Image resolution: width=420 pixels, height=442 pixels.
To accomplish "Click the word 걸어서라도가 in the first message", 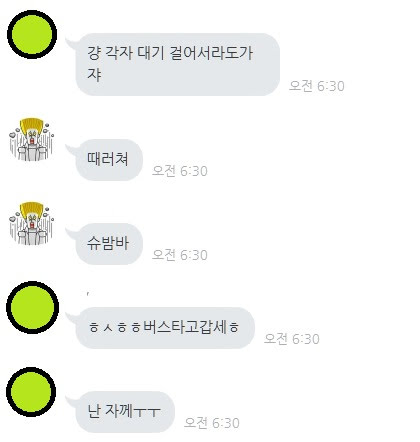I will click(x=211, y=53).
